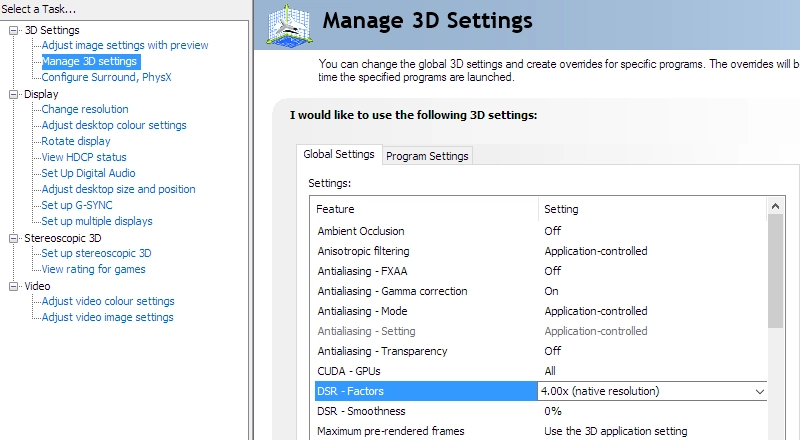Open Rotate display page

[x=76, y=141]
